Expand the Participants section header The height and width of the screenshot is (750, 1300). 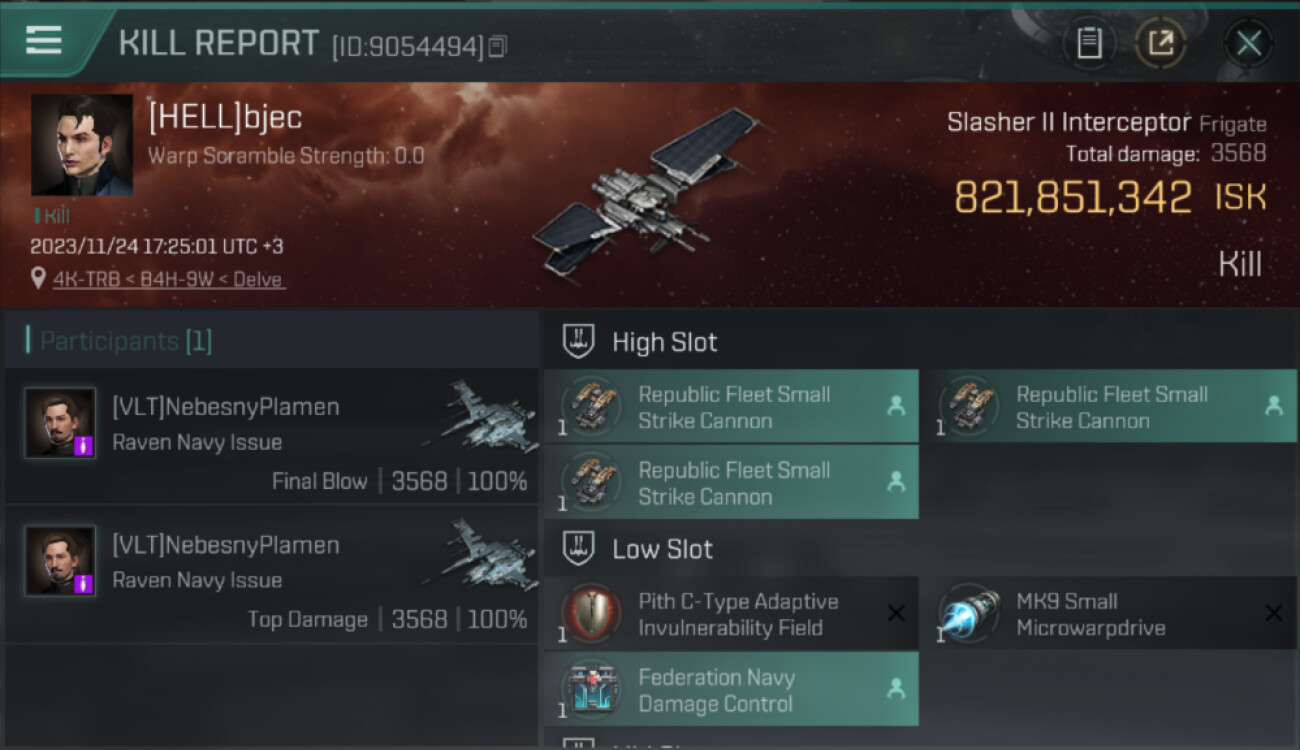coord(272,341)
